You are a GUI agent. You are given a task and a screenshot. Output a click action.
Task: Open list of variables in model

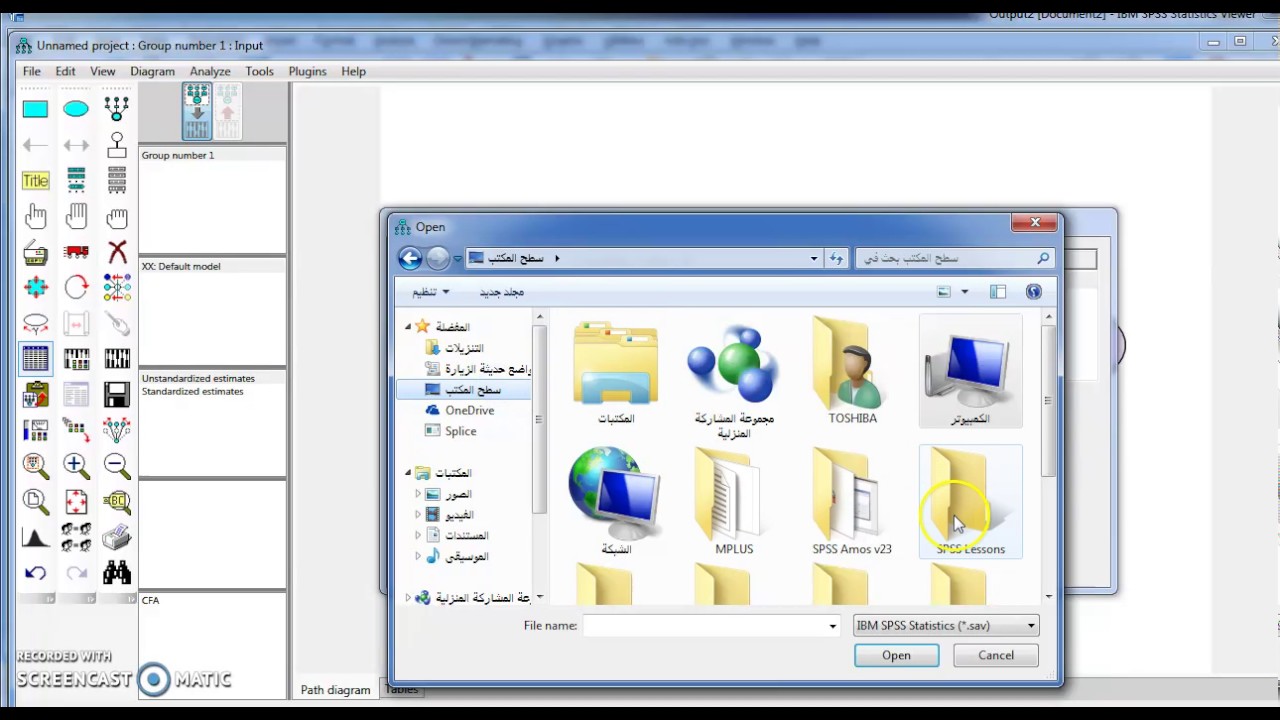[x=76, y=181]
